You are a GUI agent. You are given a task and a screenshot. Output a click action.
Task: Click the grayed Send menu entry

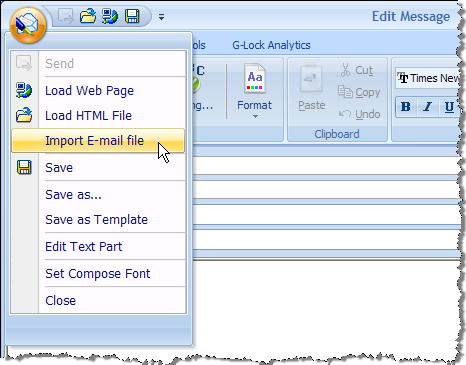98,63
